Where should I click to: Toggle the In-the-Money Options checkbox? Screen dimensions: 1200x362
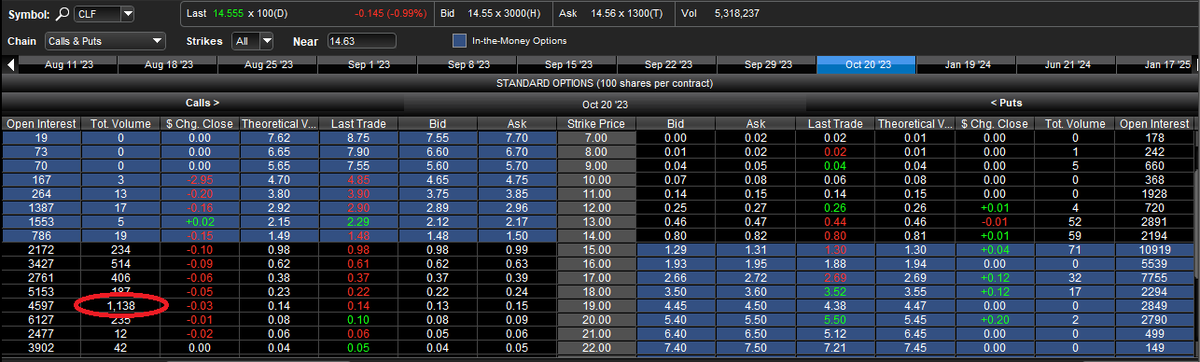pyautogui.click(x=460, y=41)
